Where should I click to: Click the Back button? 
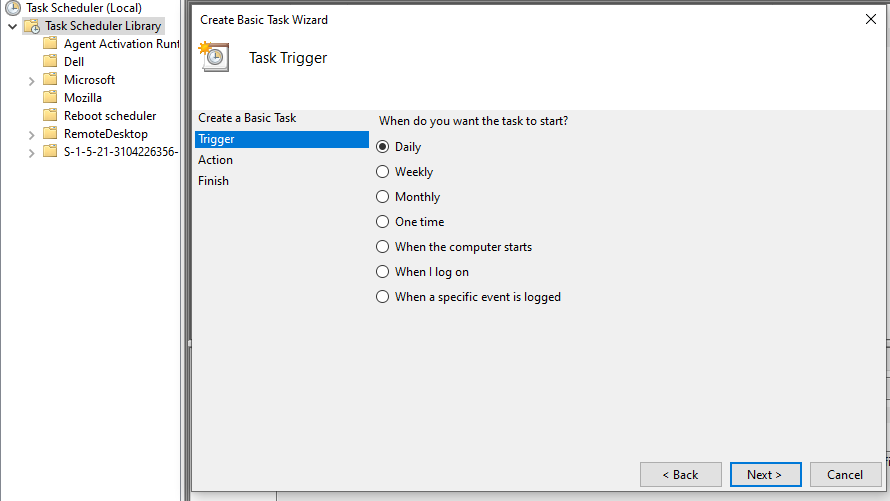681,474
